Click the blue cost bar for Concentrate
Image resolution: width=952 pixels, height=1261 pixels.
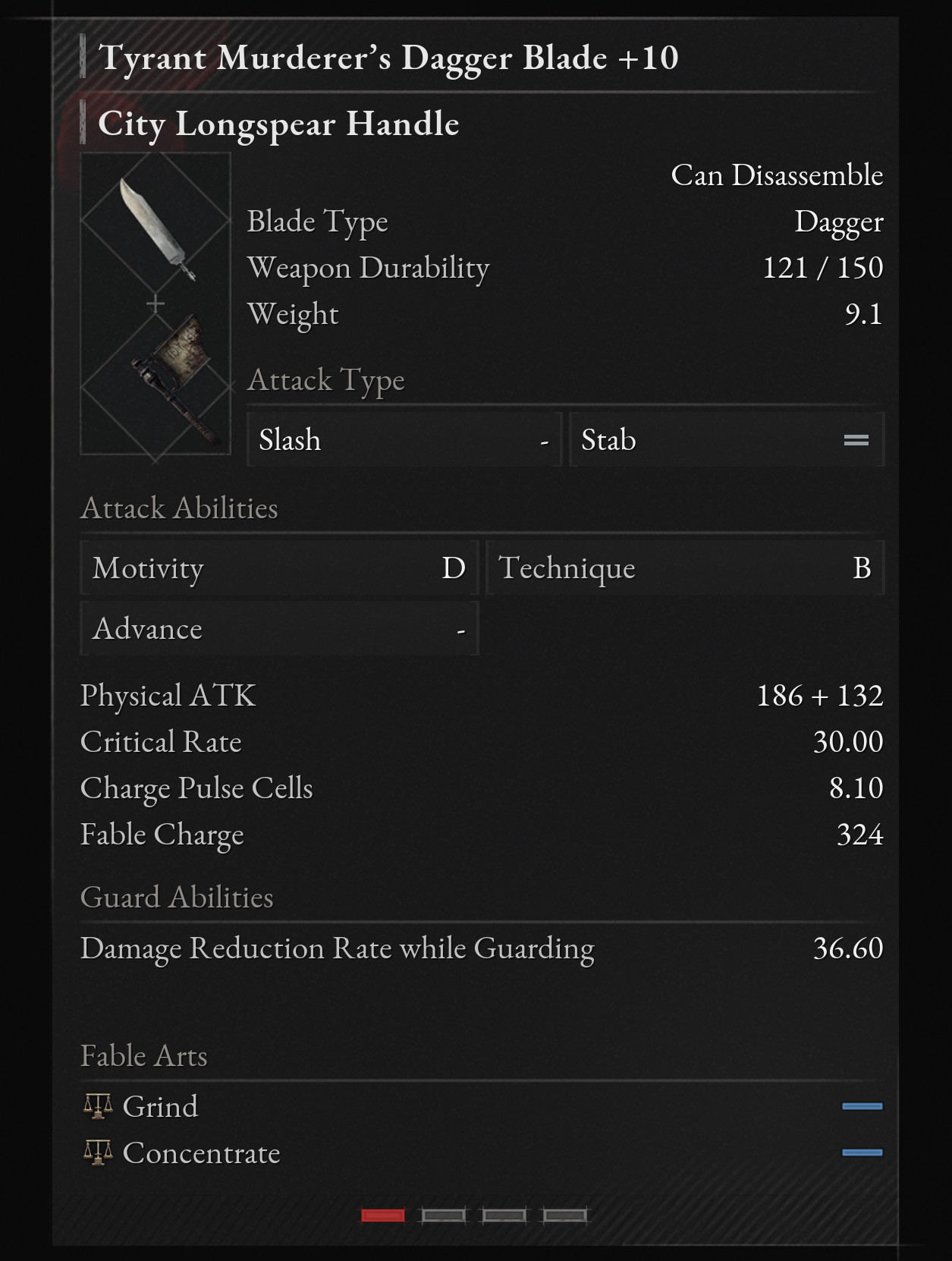pos(862,1153)
